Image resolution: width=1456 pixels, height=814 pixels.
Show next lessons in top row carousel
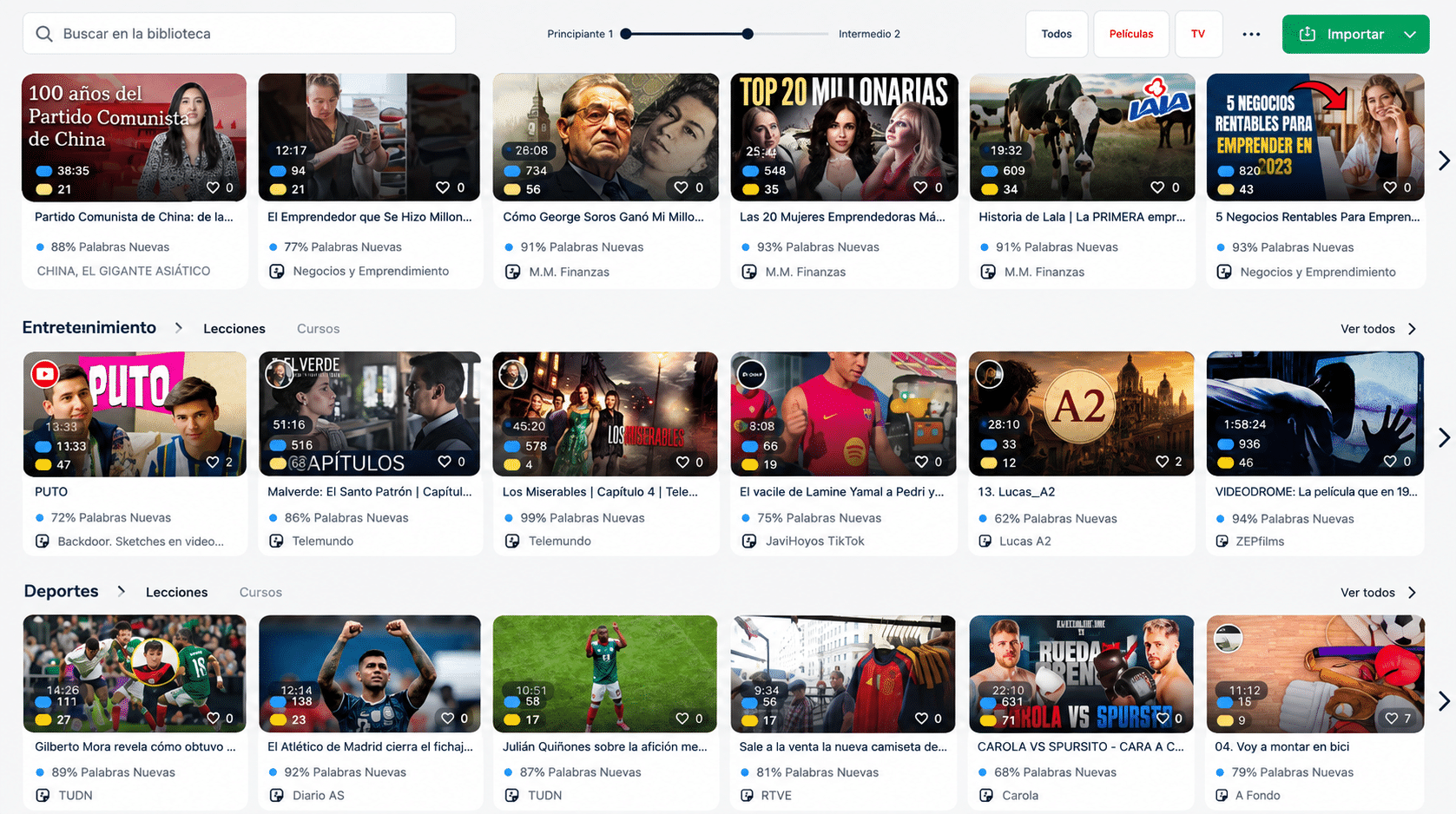point(1443,161)
